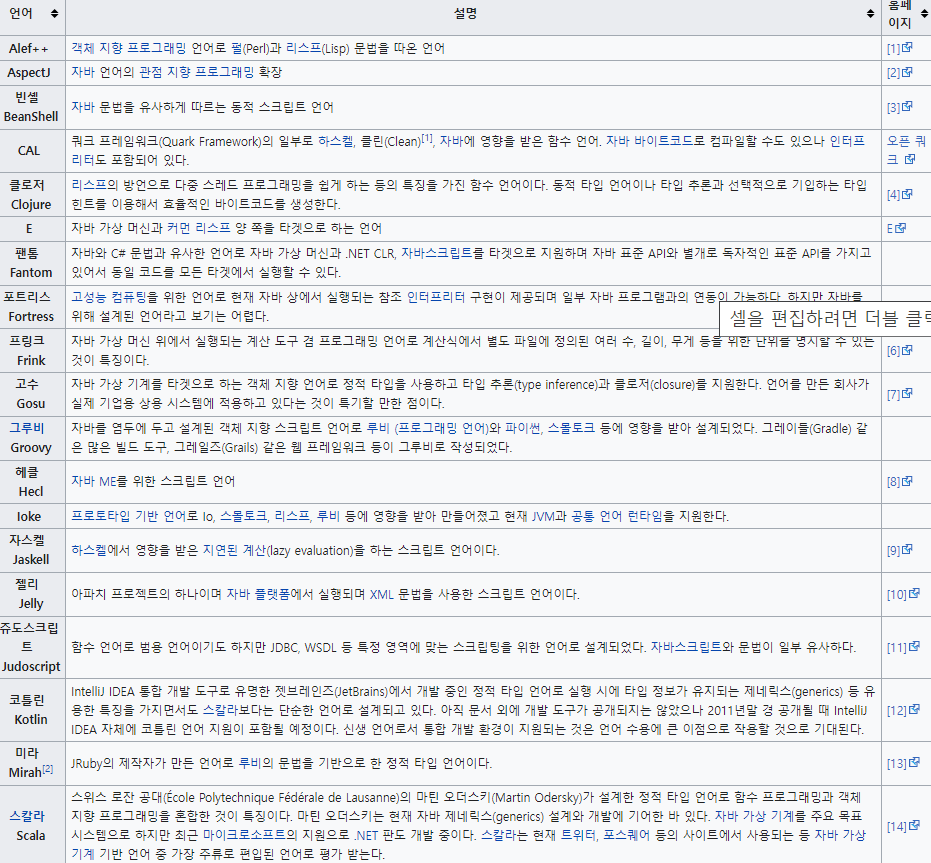Image resolution: width=931 pixels, height=863 pixels.
Task: Click 스몰토크 link in Groovy description
Action: pos(571,428)
